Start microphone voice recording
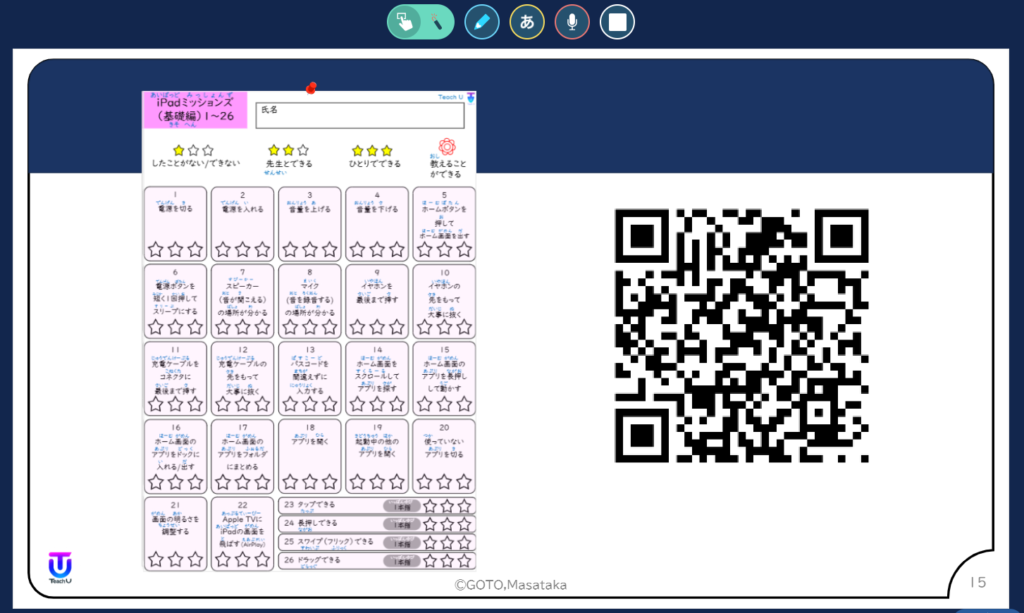Viewport: 1024px width, 613px height. (572, 22)
